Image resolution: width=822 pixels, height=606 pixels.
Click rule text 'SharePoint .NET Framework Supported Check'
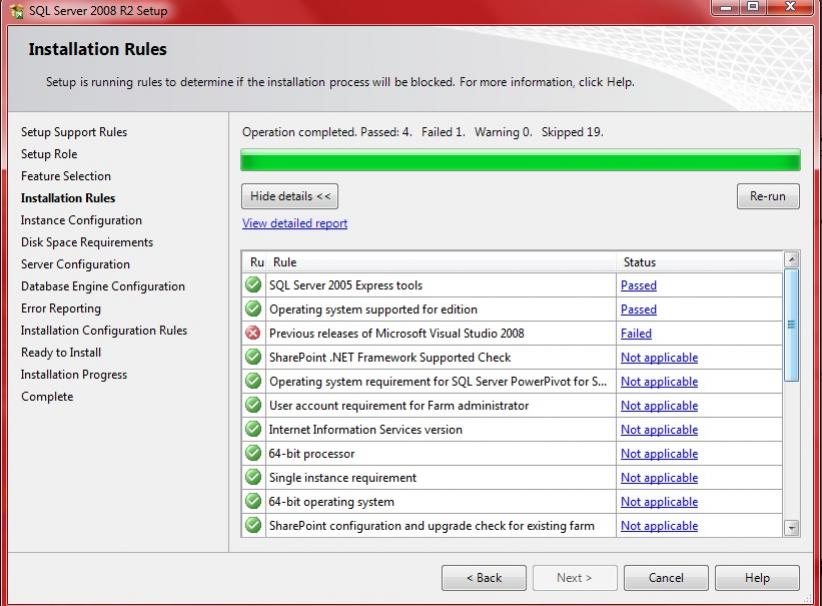click(x=390, y=358)
